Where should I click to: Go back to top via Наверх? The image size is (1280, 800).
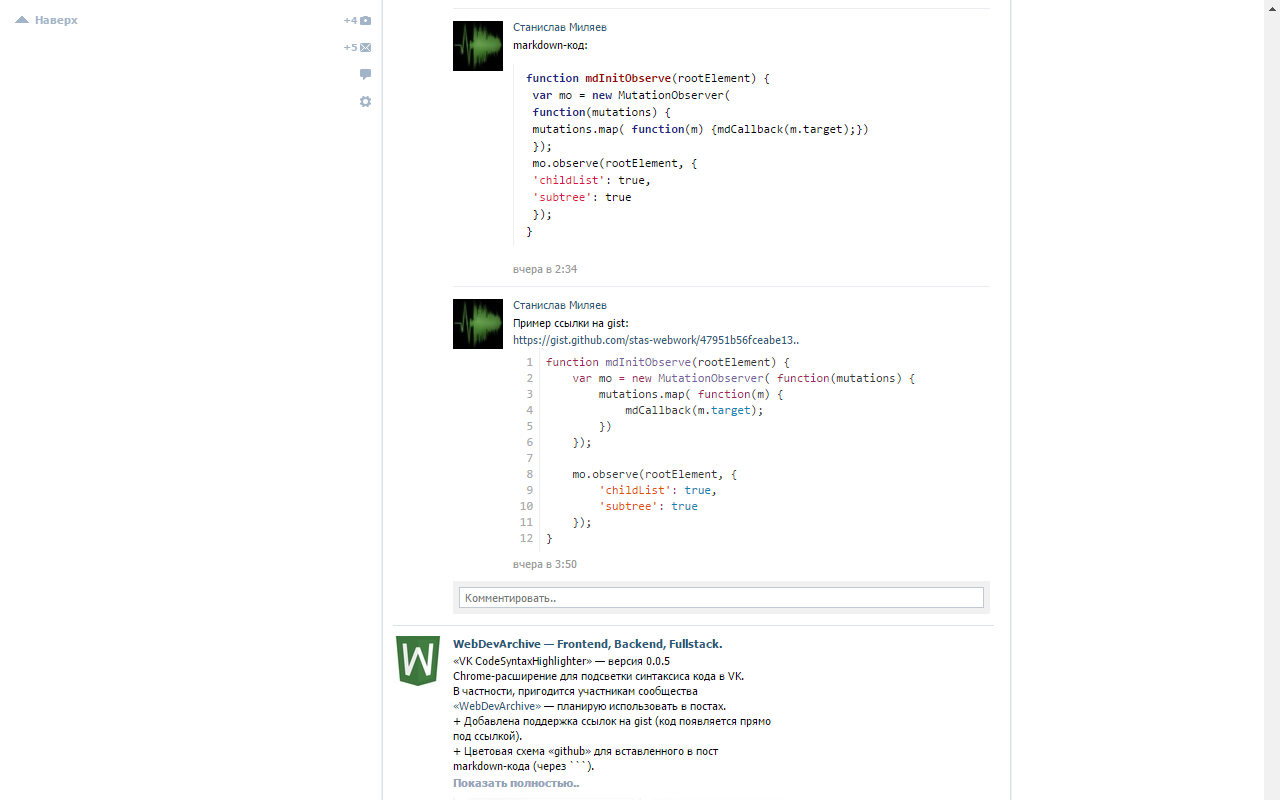(x=46, y=20)
